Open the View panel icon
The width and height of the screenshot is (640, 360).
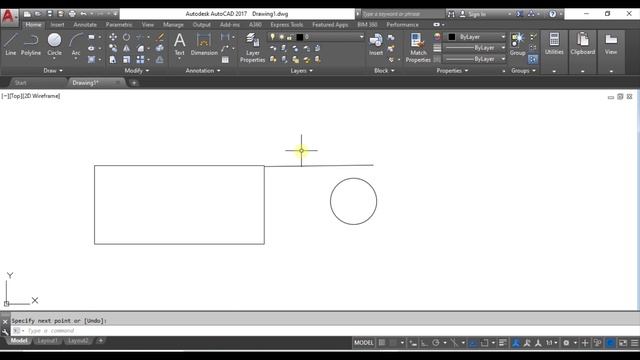tap(611, 43)
